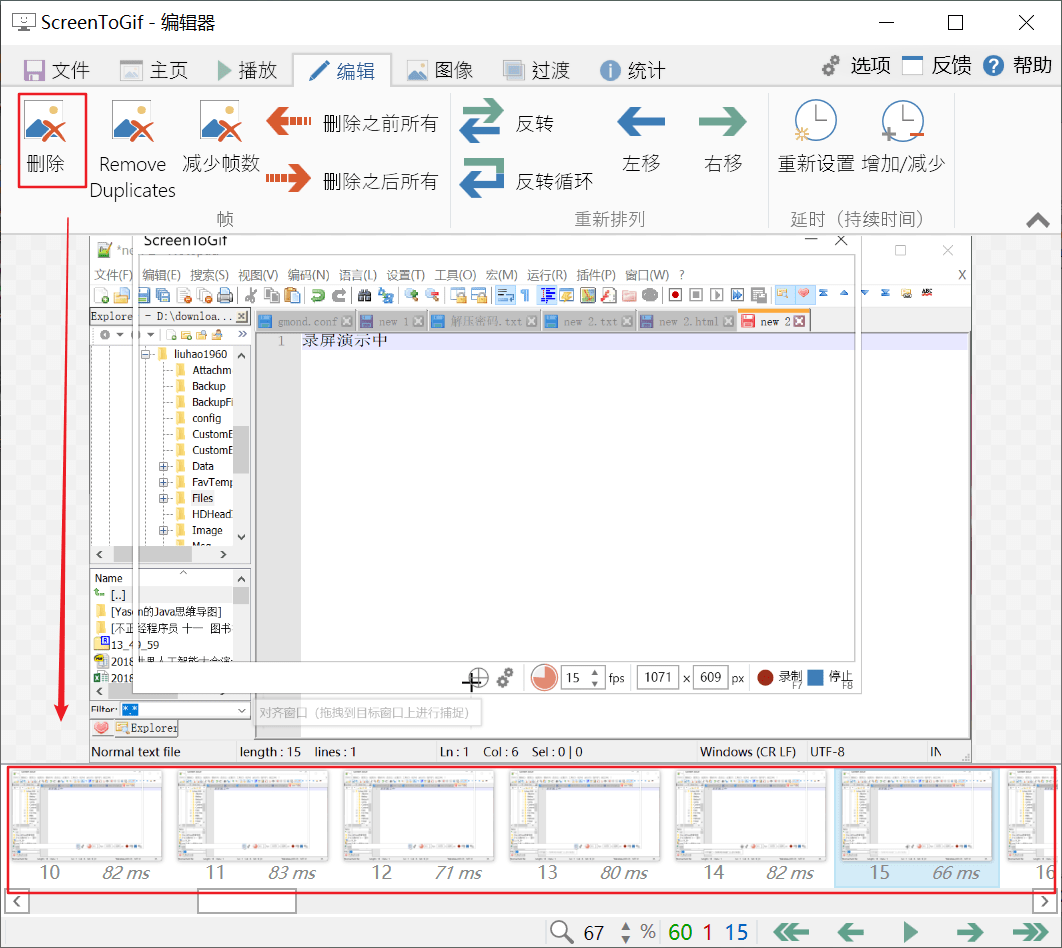Click recorded gear settings icon in preview
Screen dimensions: 1062x948
click(x=505, y=677)
